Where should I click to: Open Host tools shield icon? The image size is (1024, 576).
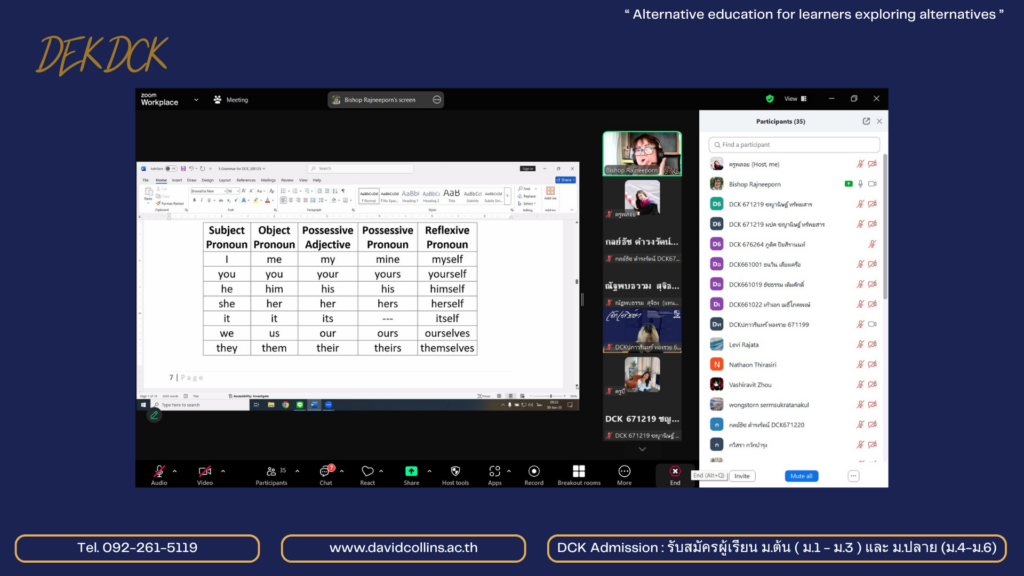(x=455, y=471)
